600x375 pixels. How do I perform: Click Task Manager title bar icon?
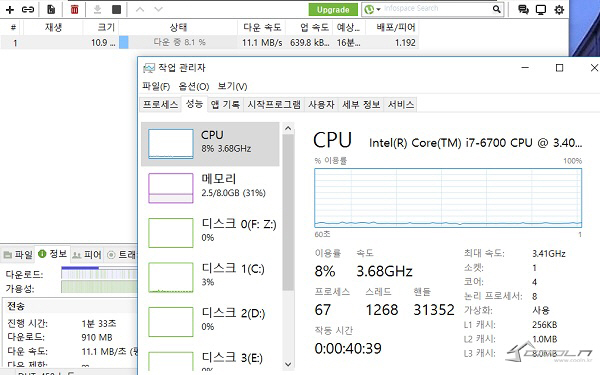pos(149,68)
